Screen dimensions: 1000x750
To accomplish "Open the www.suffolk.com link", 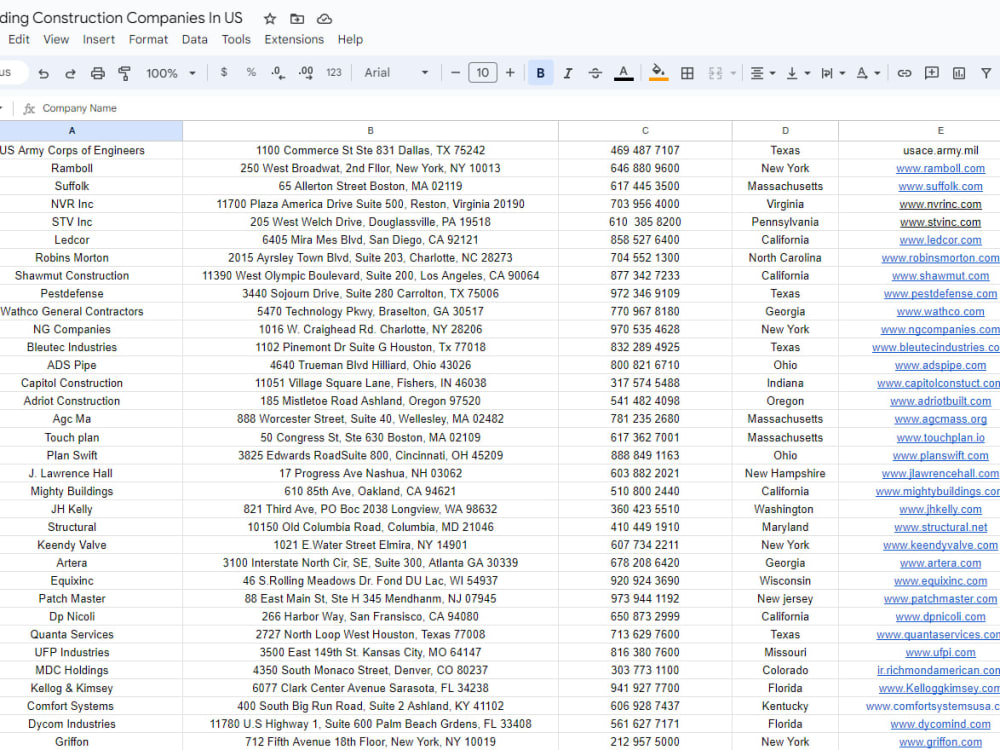I will coord(941,186).
